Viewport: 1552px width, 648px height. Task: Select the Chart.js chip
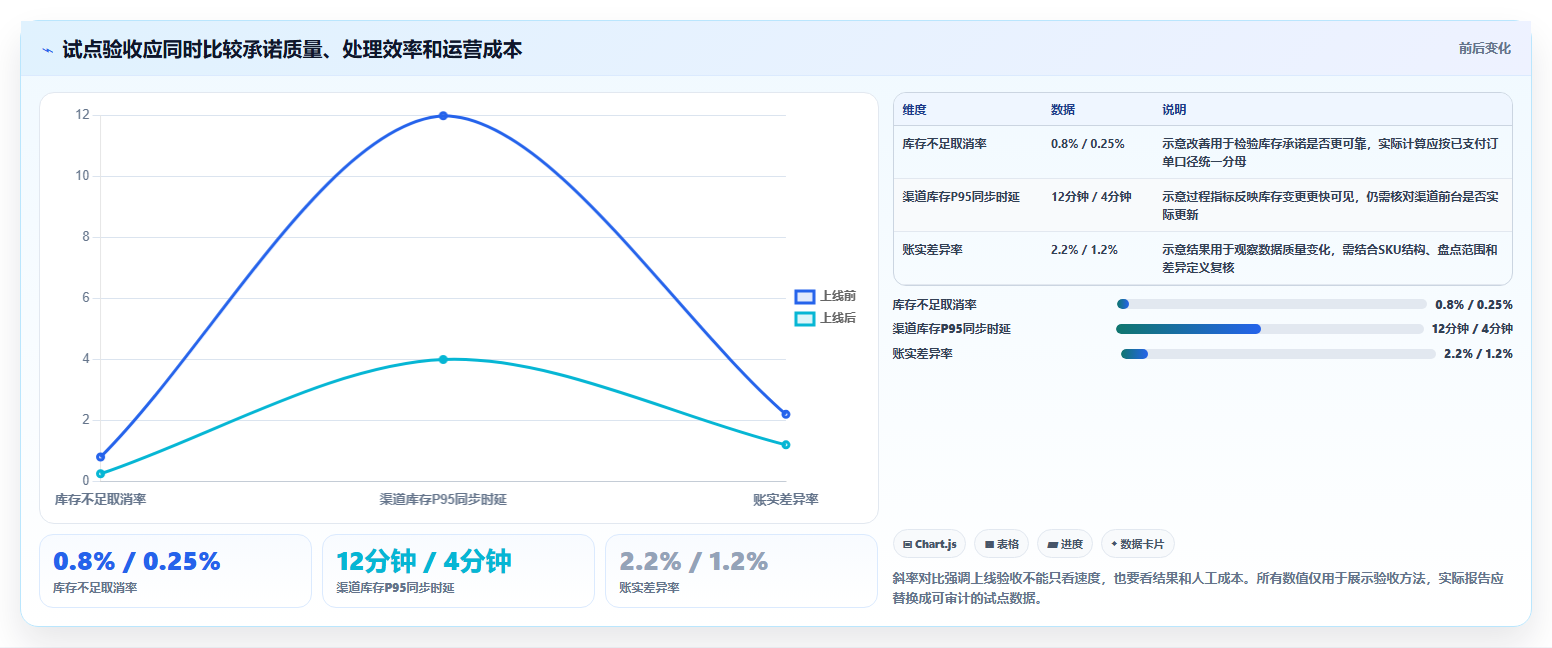click(x=930, y=544)
